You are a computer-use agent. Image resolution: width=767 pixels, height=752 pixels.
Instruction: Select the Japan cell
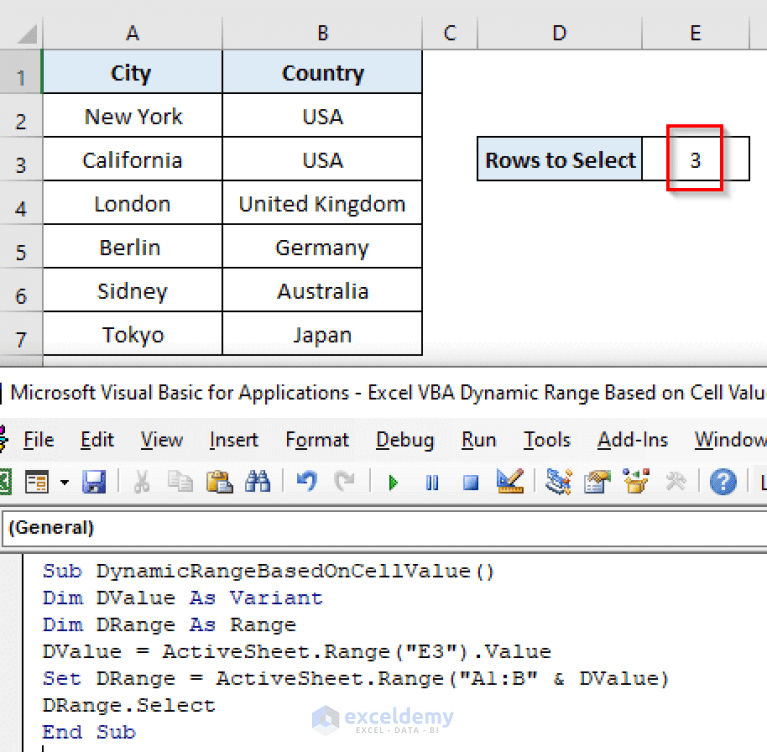[322, 334]
